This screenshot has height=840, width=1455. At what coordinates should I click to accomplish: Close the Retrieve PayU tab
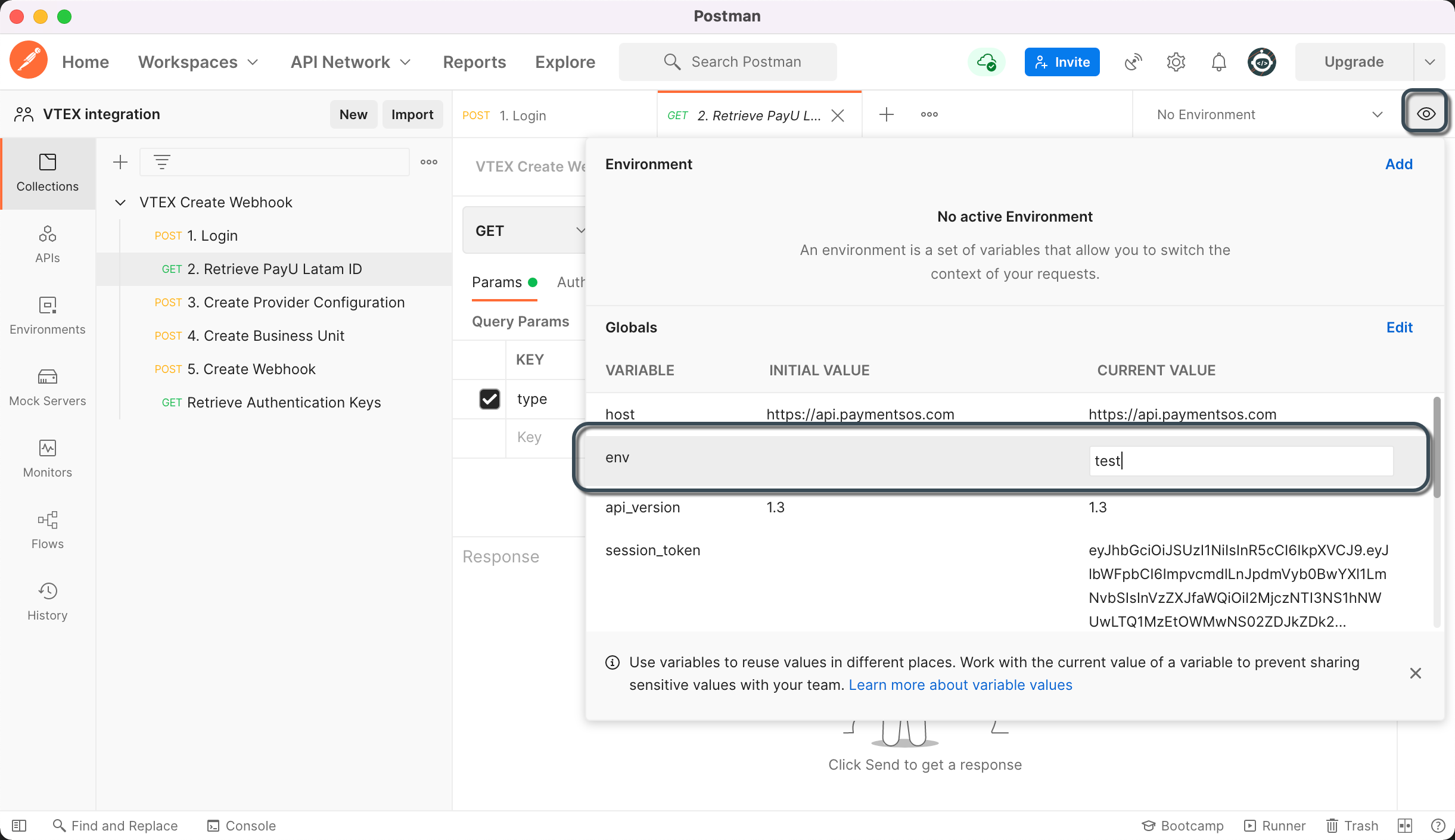tap(838, 116)
